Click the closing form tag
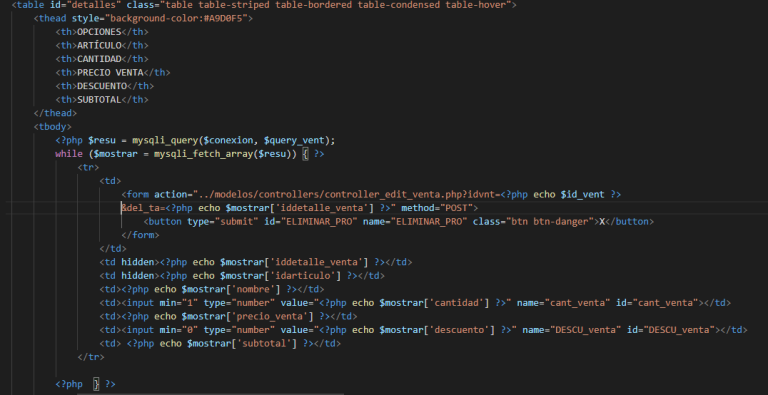 (x=140, y=235)
